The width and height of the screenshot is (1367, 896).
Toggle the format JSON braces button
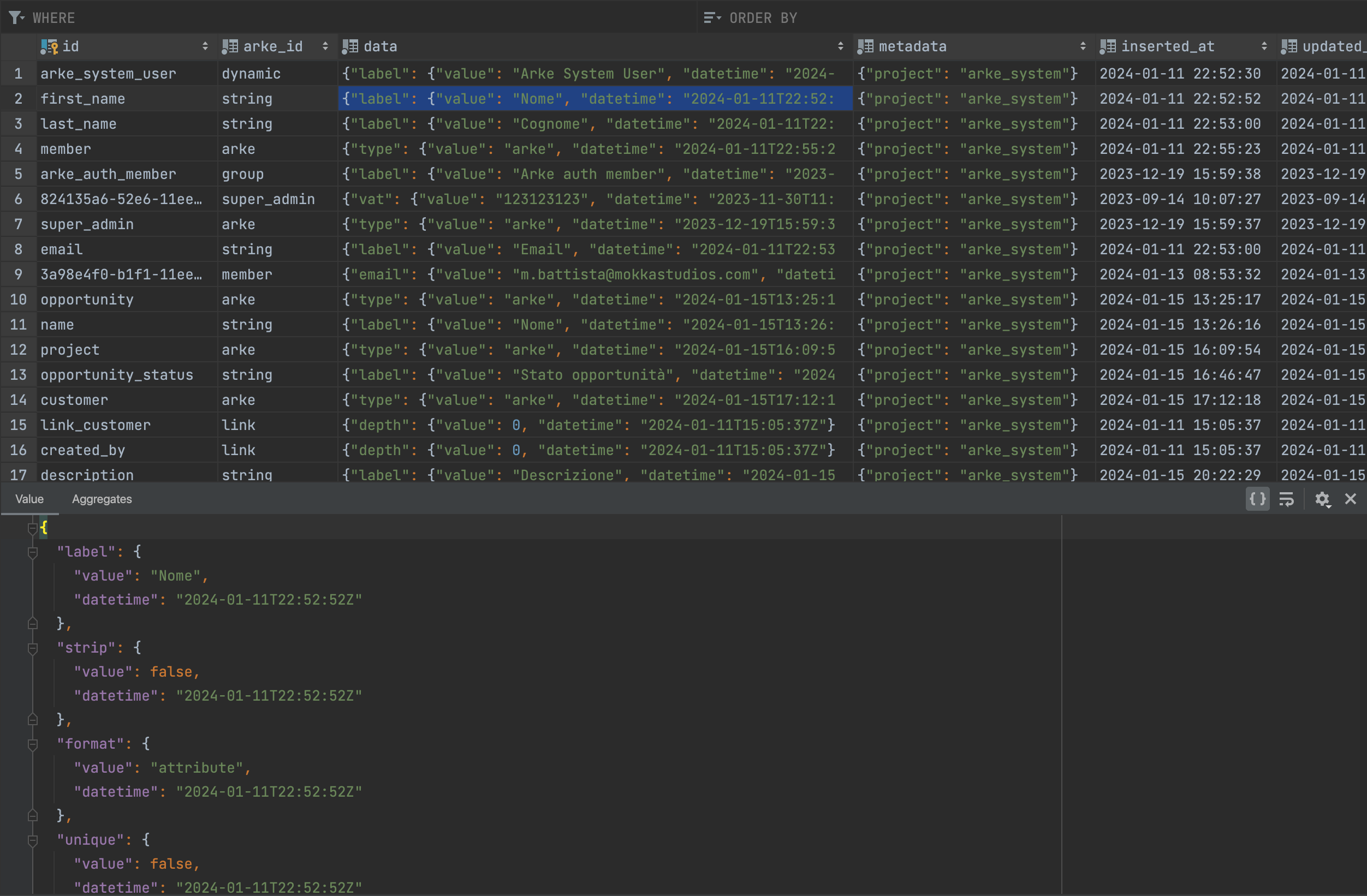coord(1257,499)
